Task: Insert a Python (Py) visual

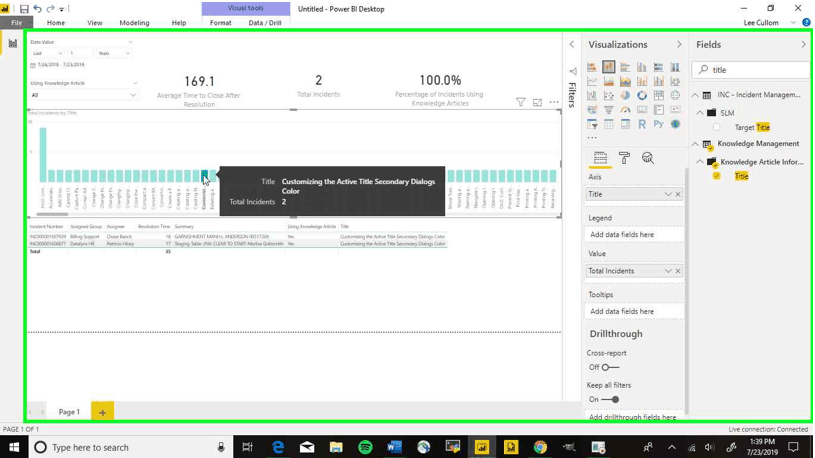Action: 659,124
